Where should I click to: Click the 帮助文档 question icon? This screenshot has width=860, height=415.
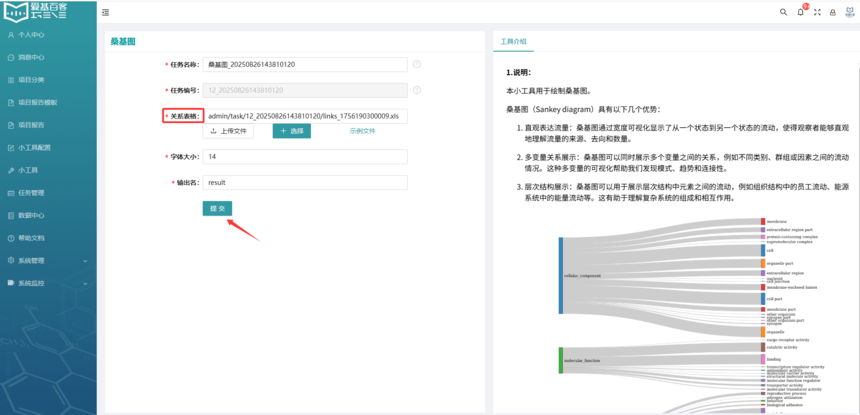[11, 238]
